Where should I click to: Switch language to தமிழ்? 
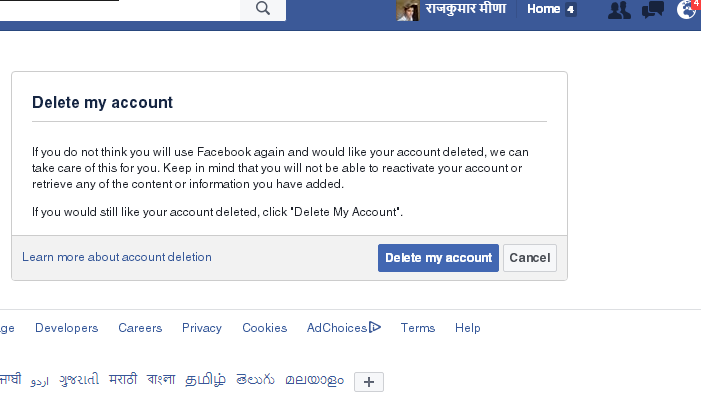205,380
